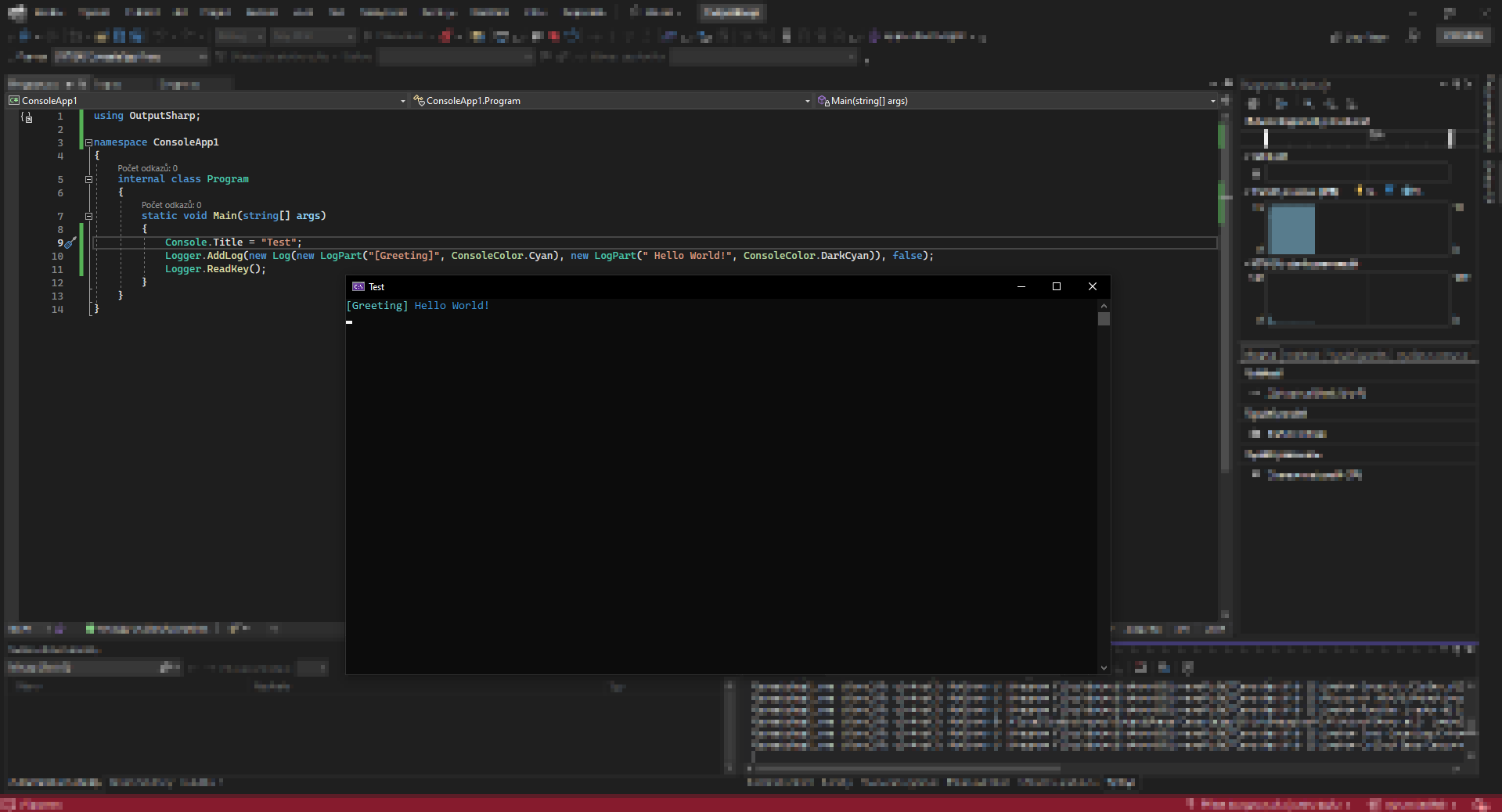Collapse the static void Main method block
The image size is (1502, 812).
point(88,216)
